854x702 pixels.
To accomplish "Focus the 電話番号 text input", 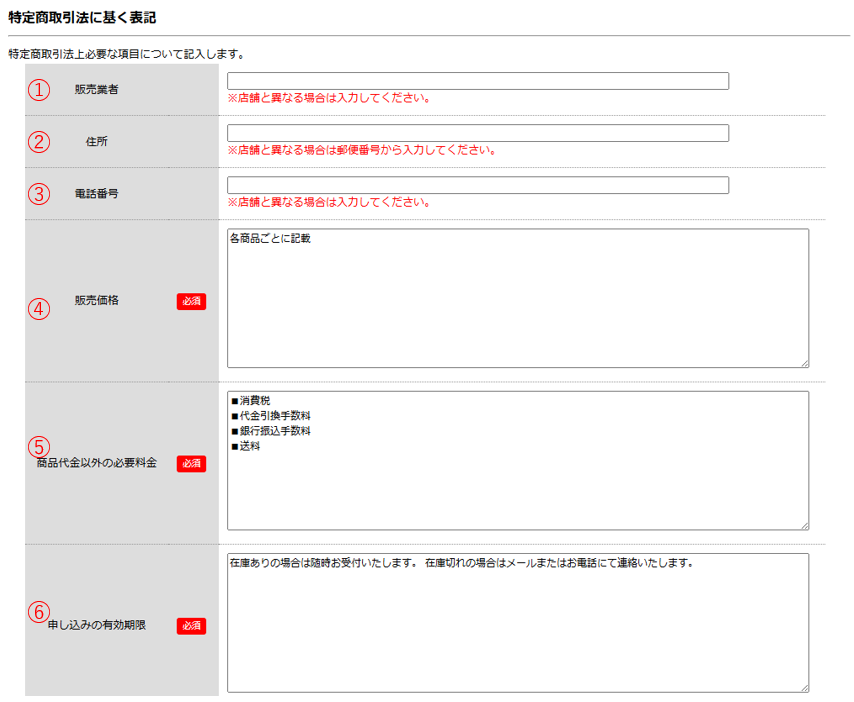I will pyautogui.click(x=477, y=185).
